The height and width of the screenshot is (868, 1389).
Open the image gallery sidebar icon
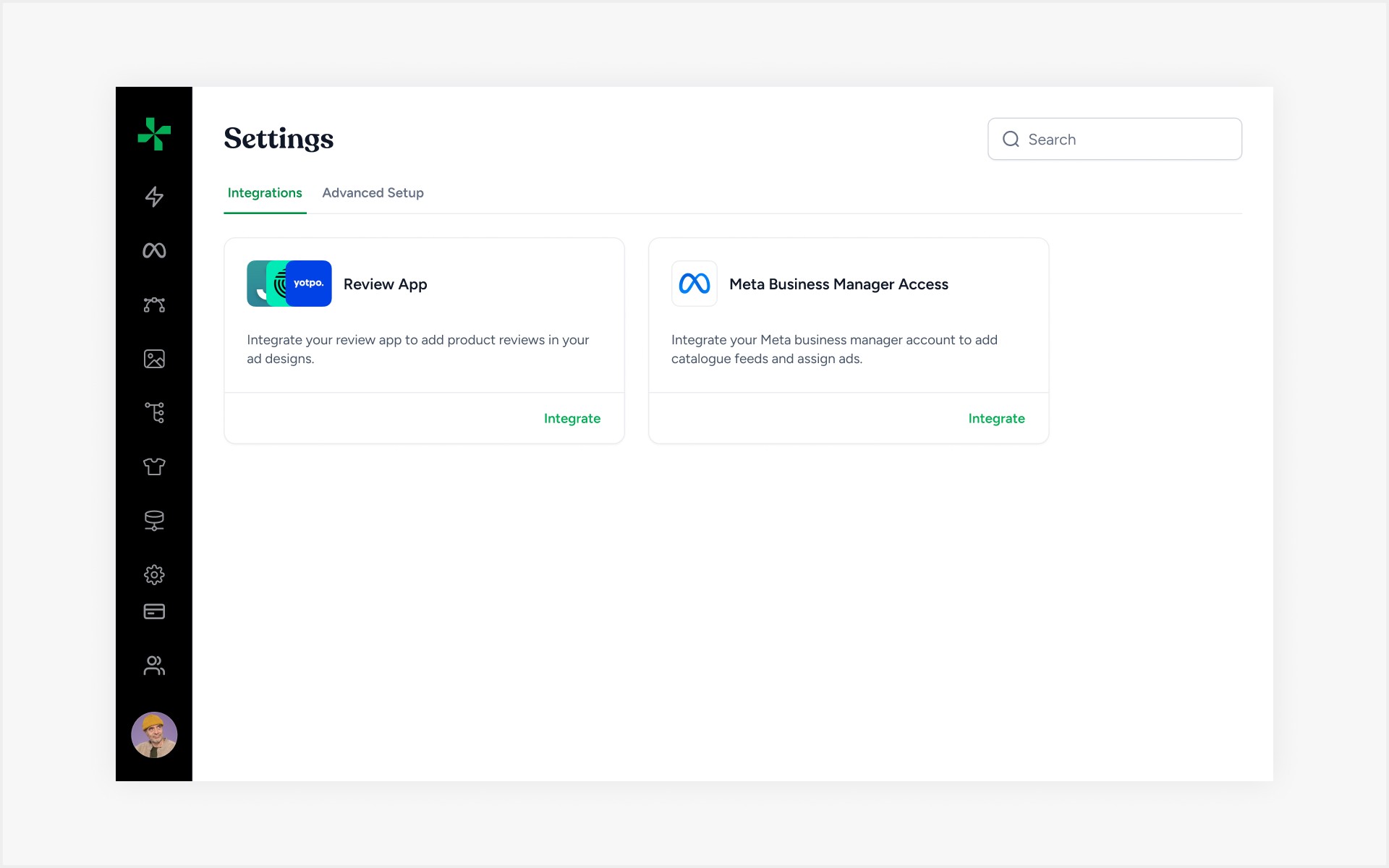(x=154, y=359)
